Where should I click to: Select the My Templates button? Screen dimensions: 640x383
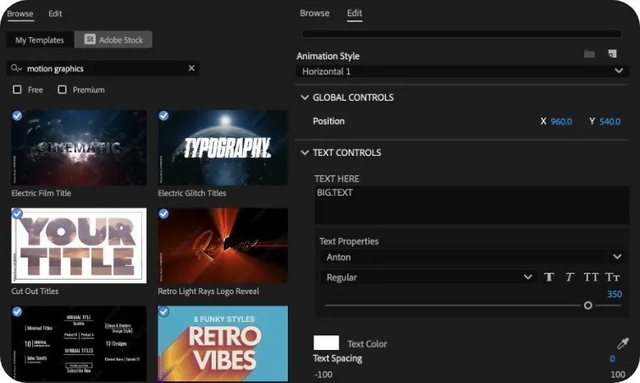(x=40, y=40)
